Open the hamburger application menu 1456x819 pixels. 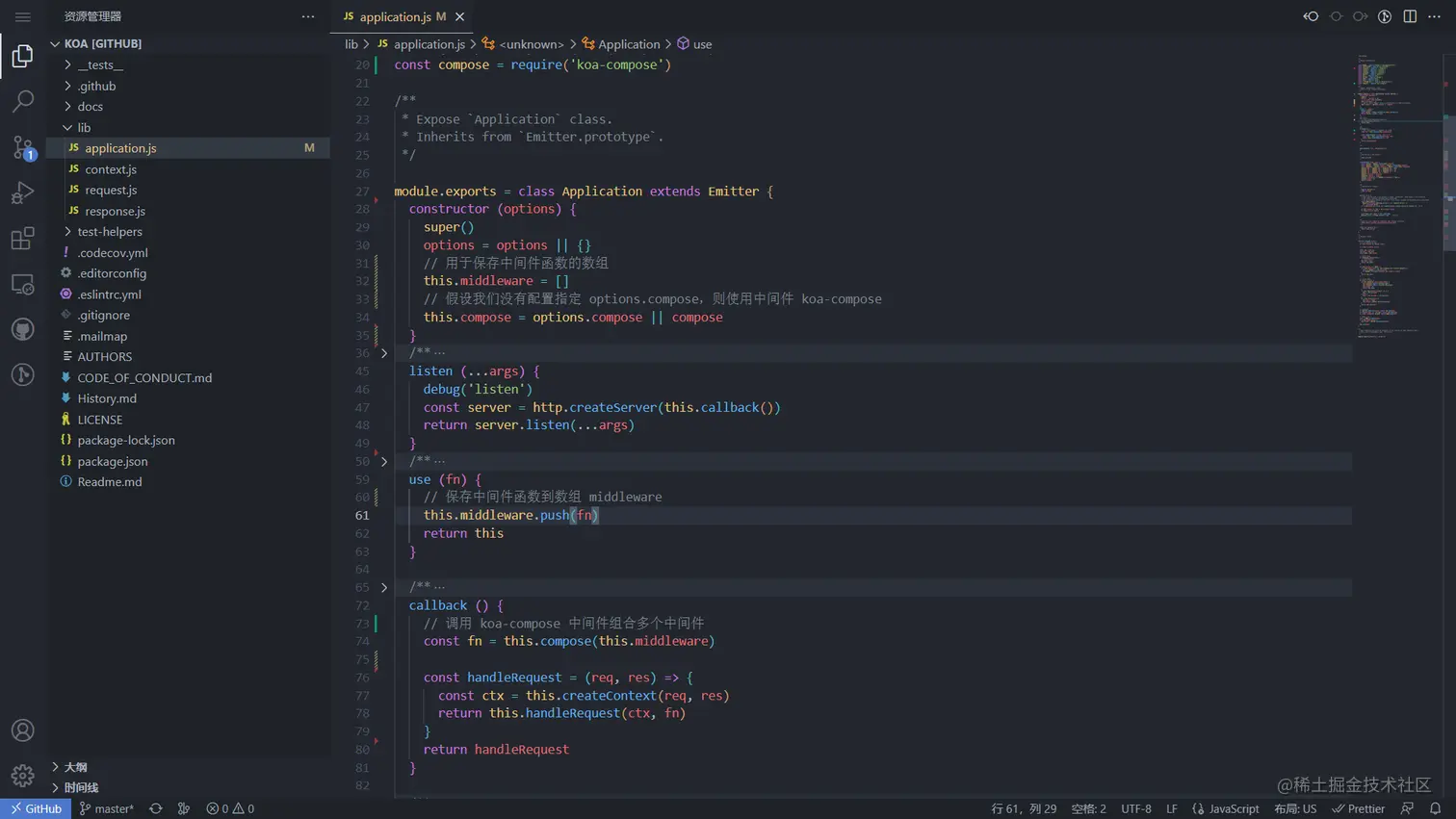(x=23, y=16)
